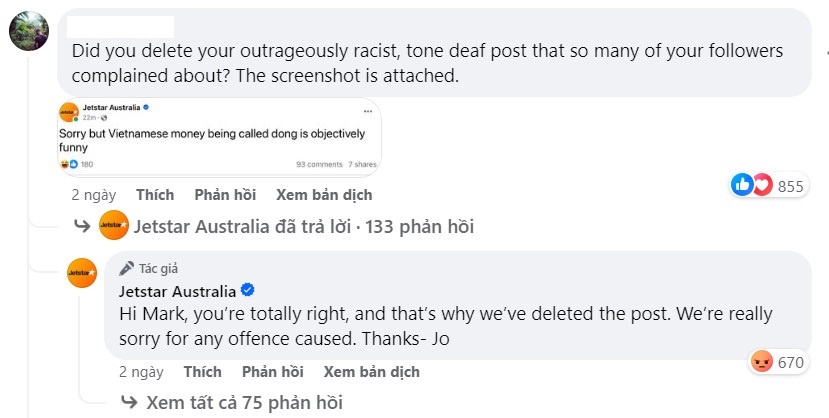Open the 855 reactions count list

[x=790, y=186]
